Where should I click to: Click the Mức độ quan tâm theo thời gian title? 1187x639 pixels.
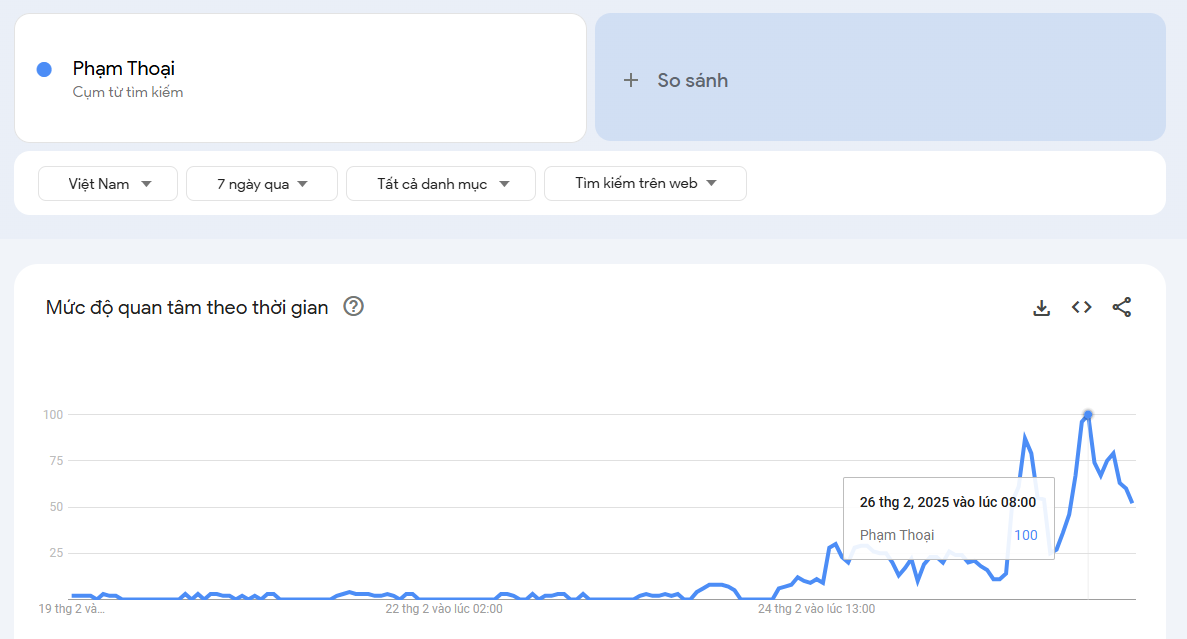coord(187,308)
